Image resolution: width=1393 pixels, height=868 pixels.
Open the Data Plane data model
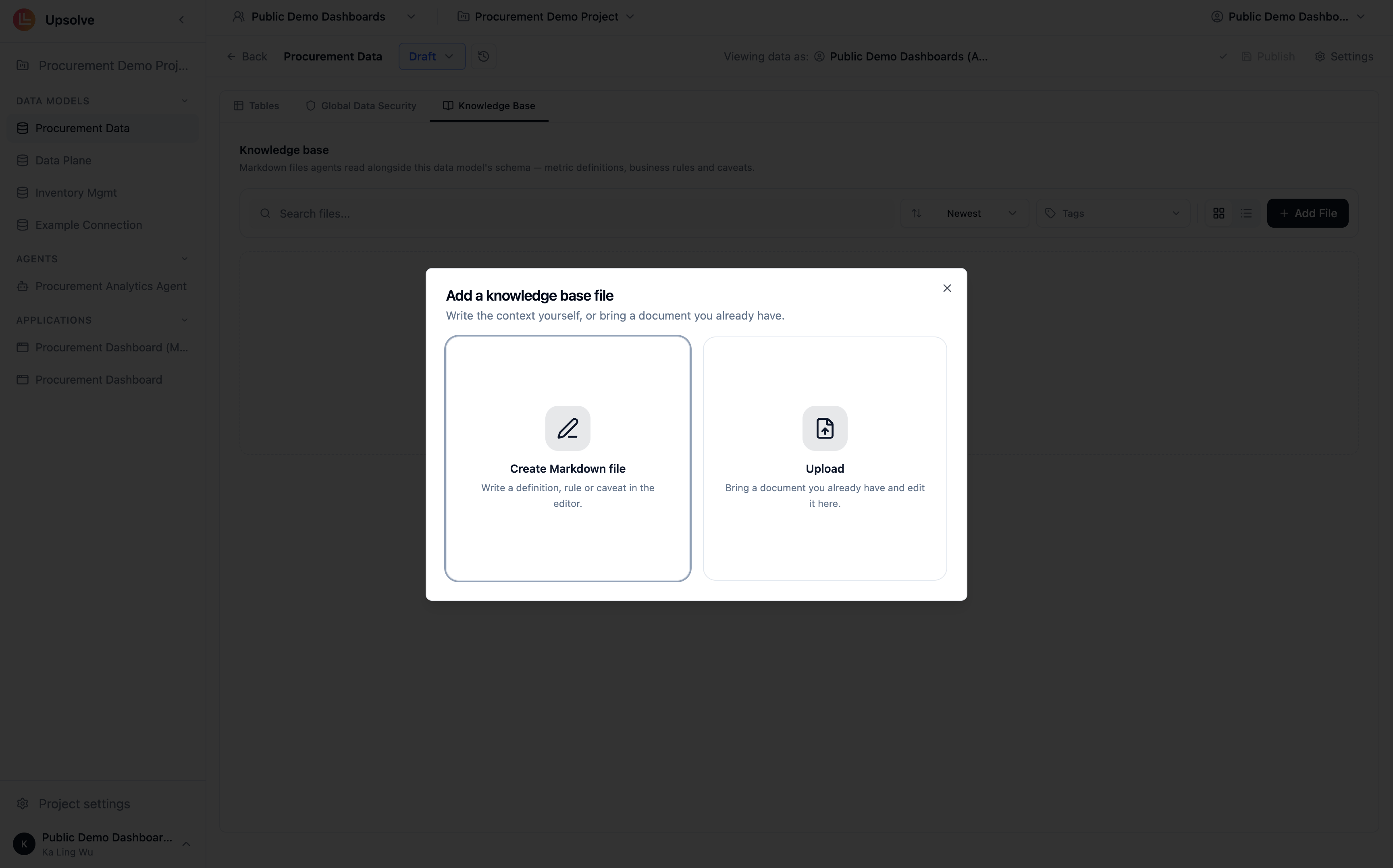[103, 160]
